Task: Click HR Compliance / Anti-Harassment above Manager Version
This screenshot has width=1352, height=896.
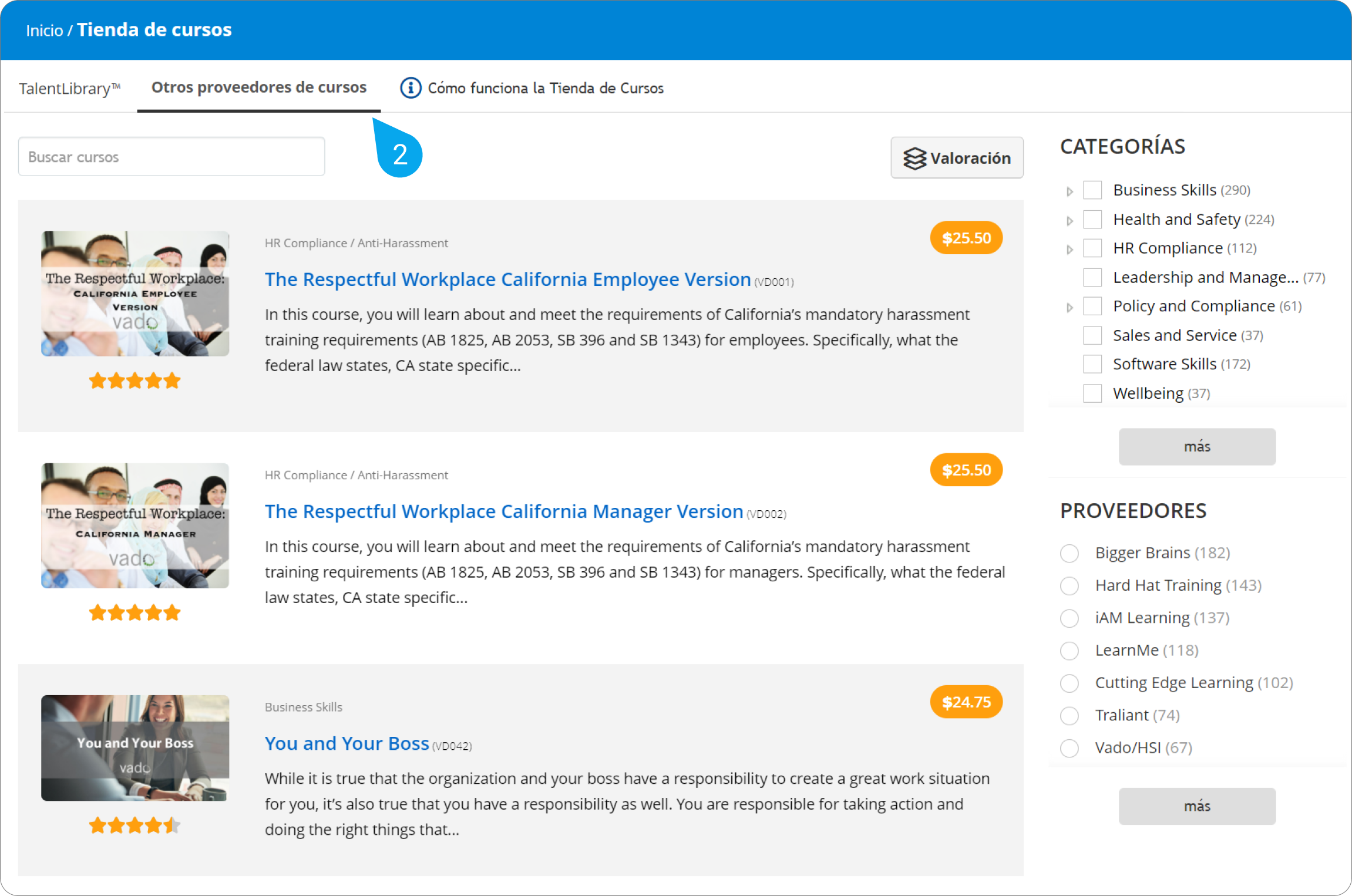Action: [357, 475]
